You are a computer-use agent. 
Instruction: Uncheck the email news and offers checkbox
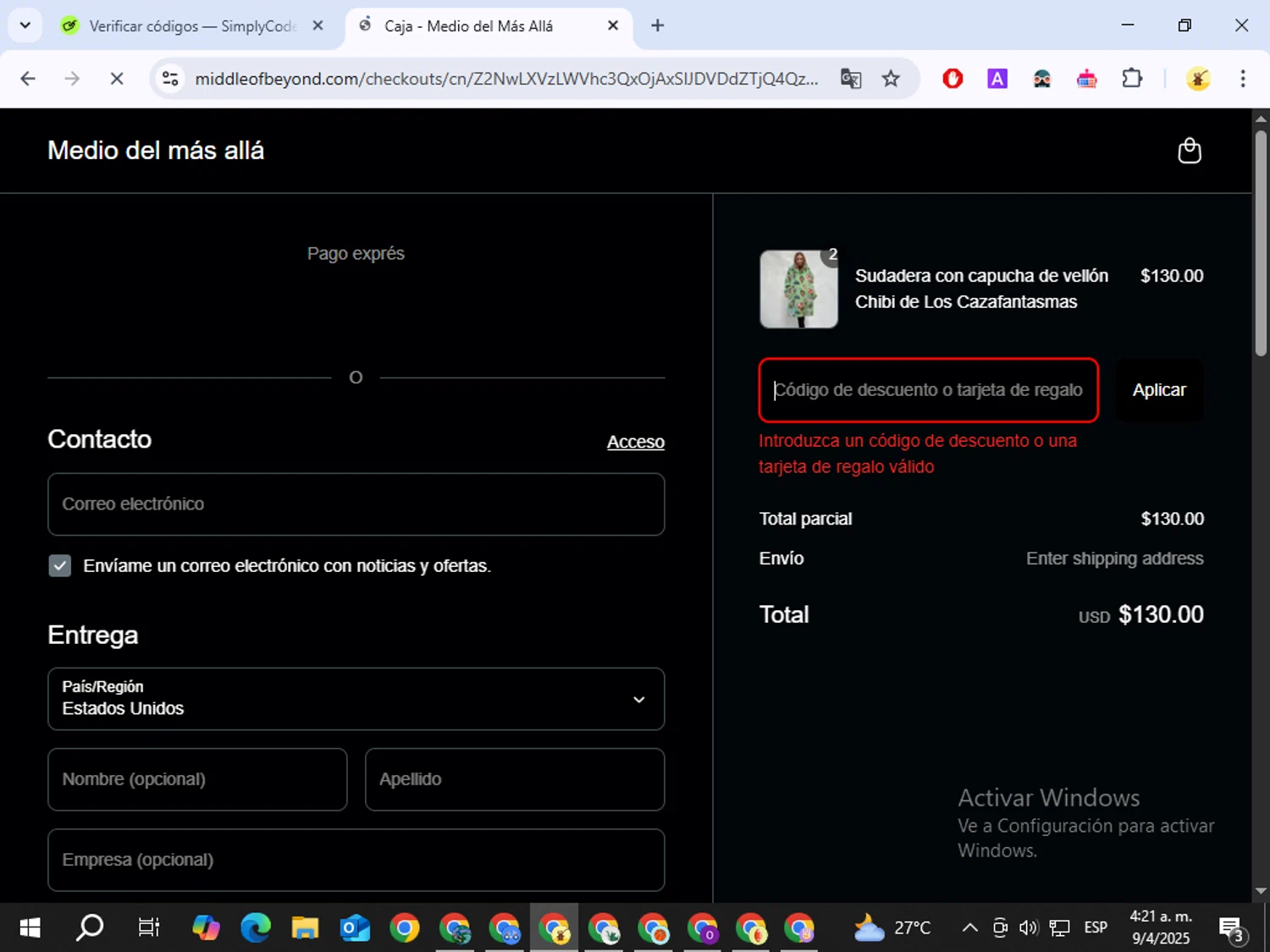click(x=60, y=566)
